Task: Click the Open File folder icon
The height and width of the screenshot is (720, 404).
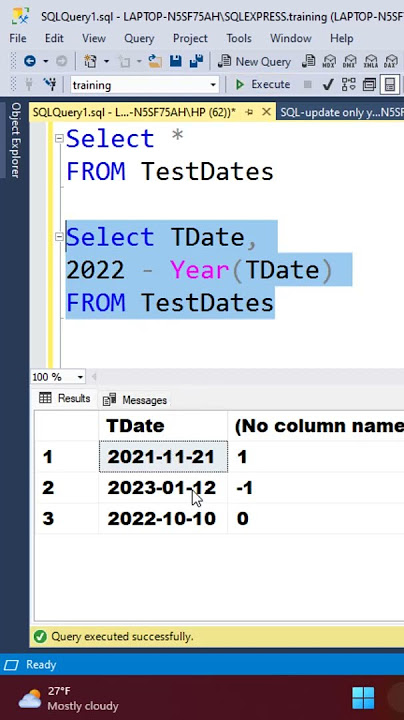Action: coord(155,61)
